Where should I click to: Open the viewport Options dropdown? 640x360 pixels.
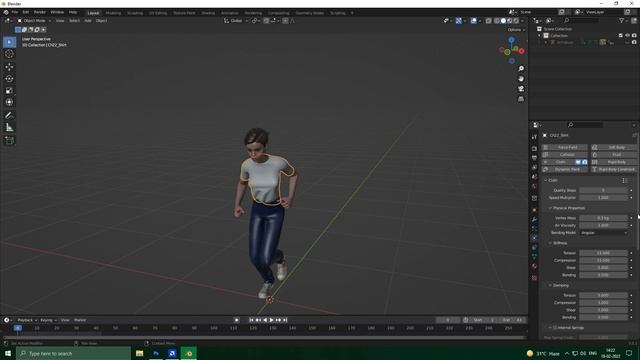pyautogui.click(x=516, y=30)
